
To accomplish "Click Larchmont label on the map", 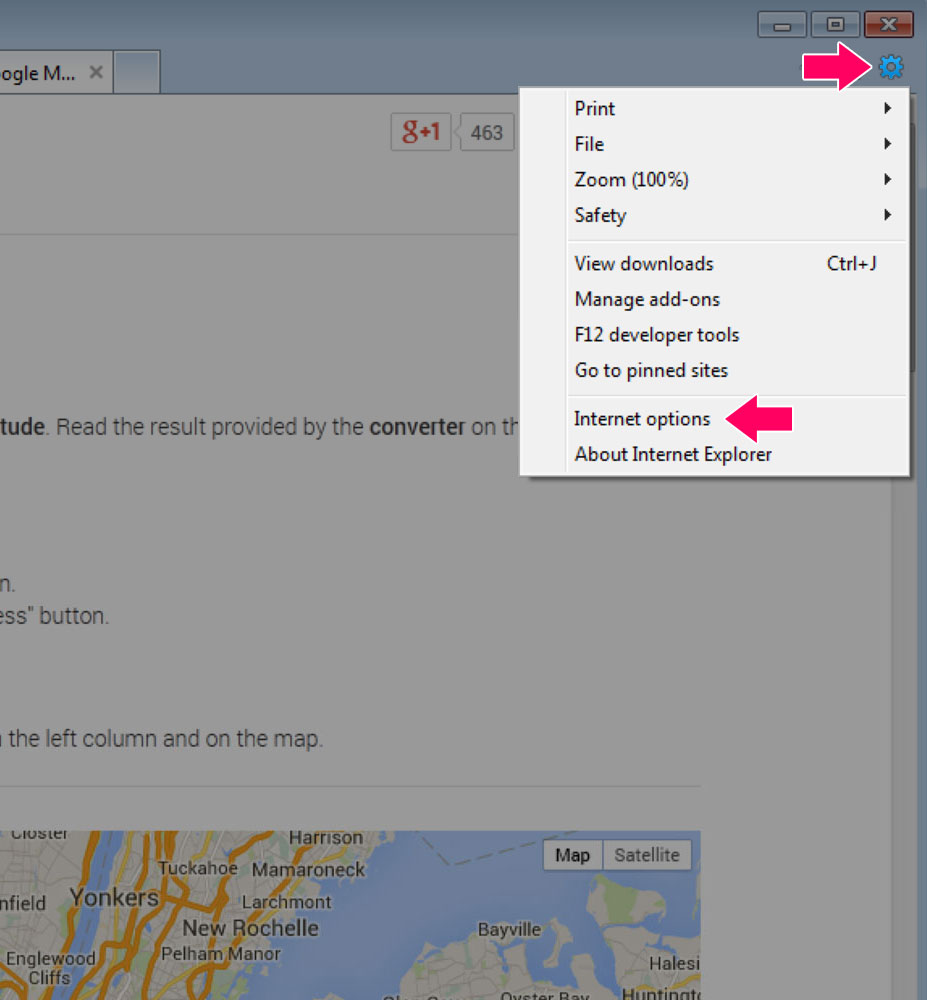I will 286,902.
